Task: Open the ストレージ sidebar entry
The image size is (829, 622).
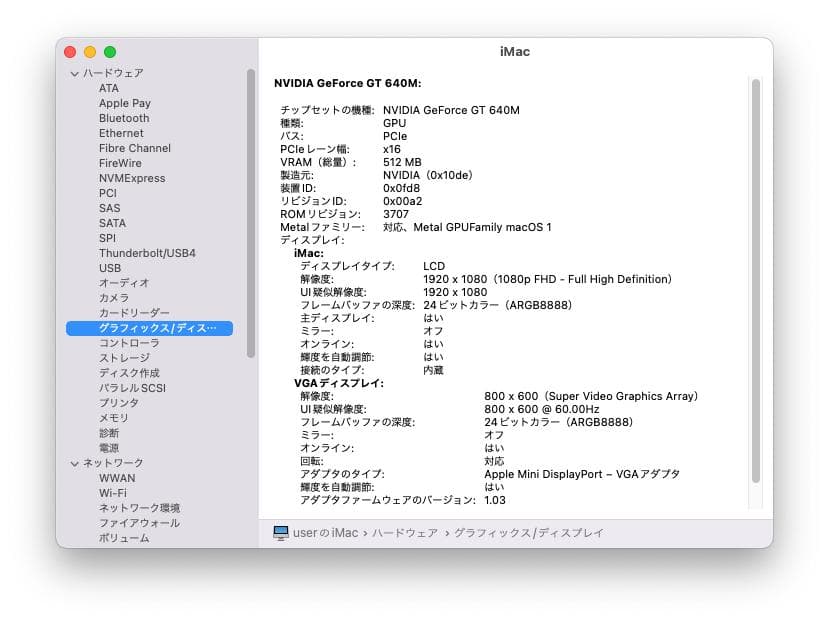Action: 124,358
